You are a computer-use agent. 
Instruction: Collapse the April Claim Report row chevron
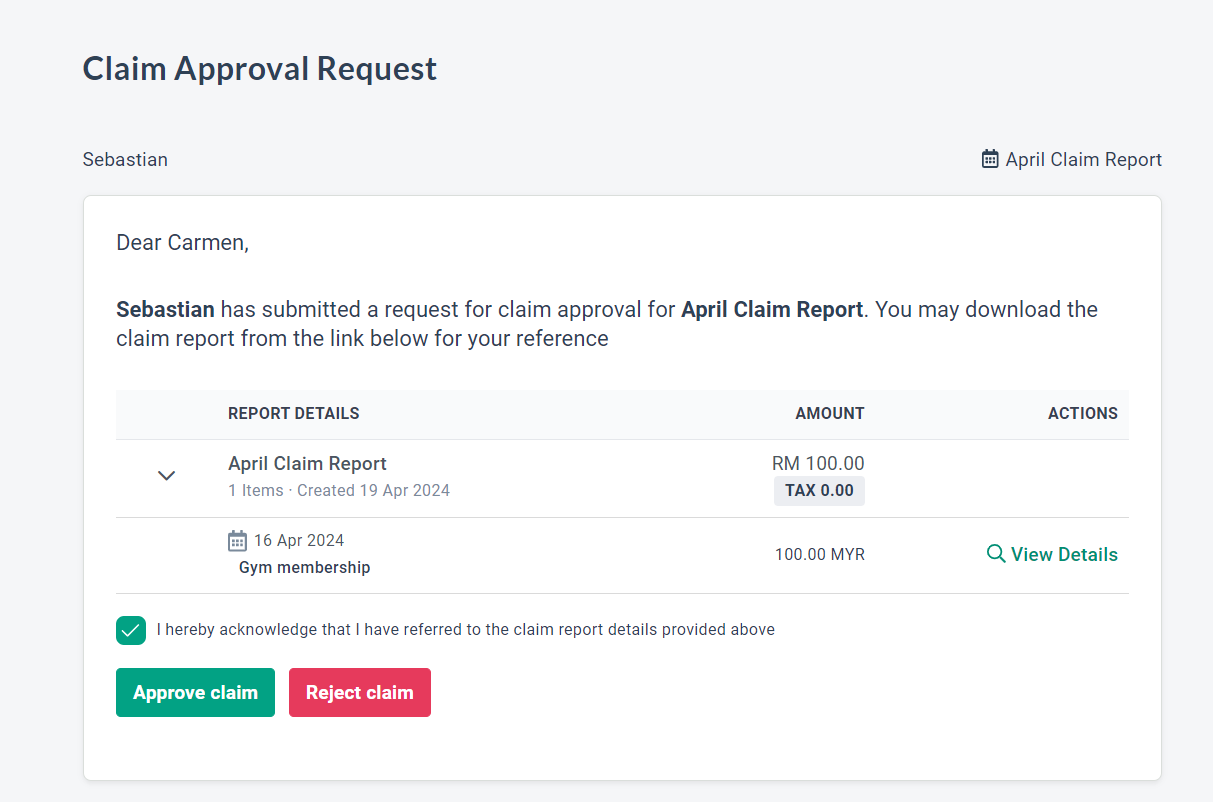click(x=167, y=476)
